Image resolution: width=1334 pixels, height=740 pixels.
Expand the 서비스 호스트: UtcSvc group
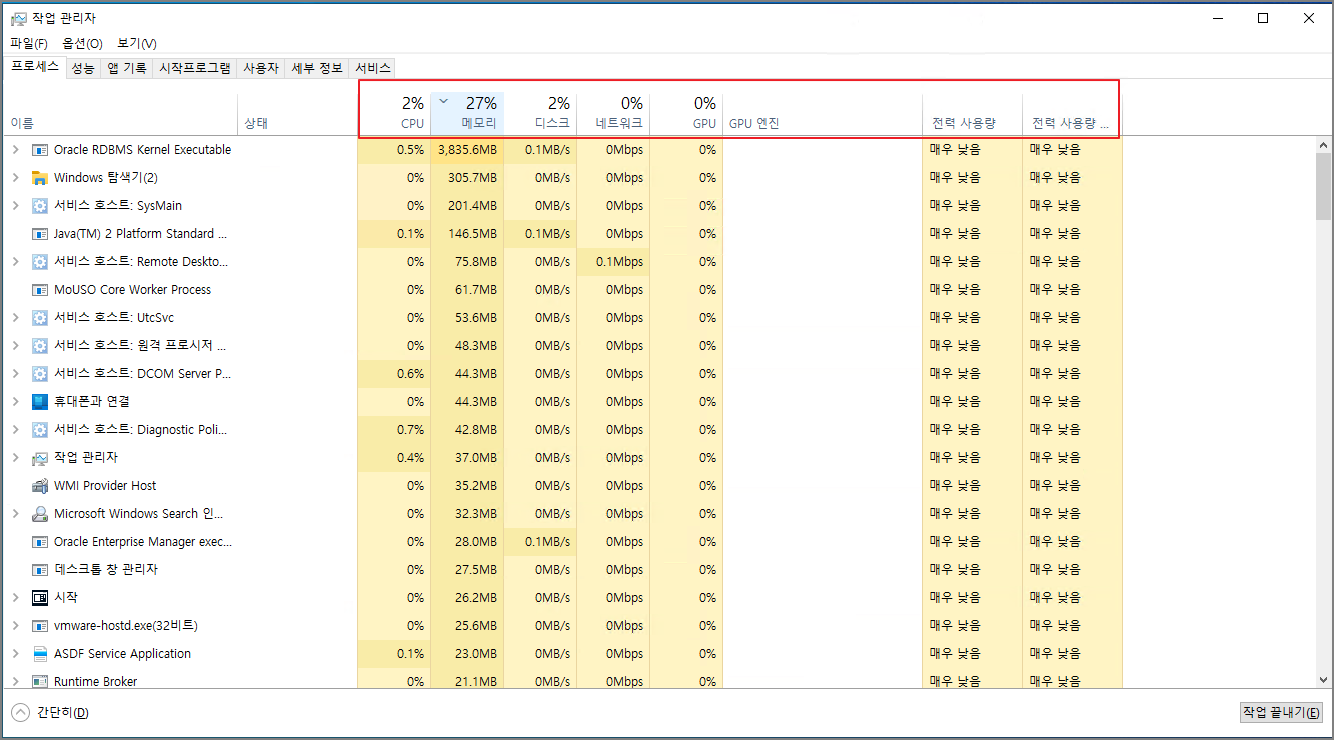(x=15, y=318)
